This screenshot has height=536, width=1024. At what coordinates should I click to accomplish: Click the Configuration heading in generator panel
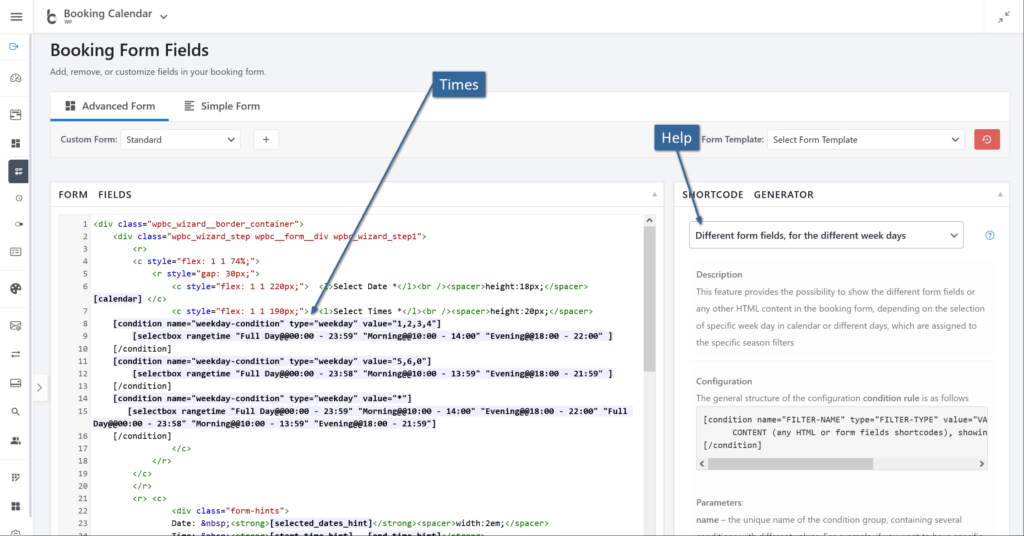point(724,381)
